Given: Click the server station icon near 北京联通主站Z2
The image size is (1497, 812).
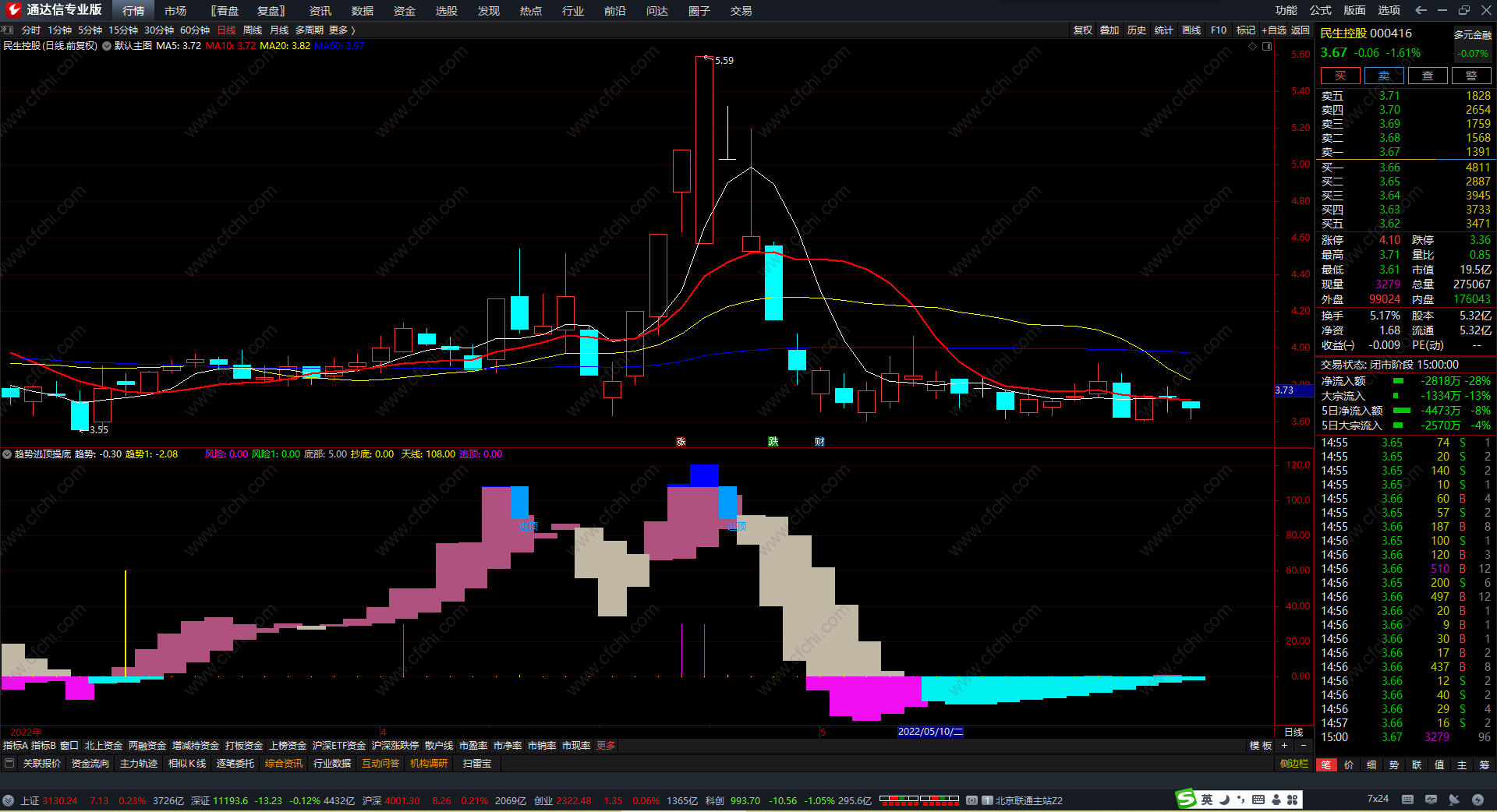Looking at the screenshot, I should 987,800.
